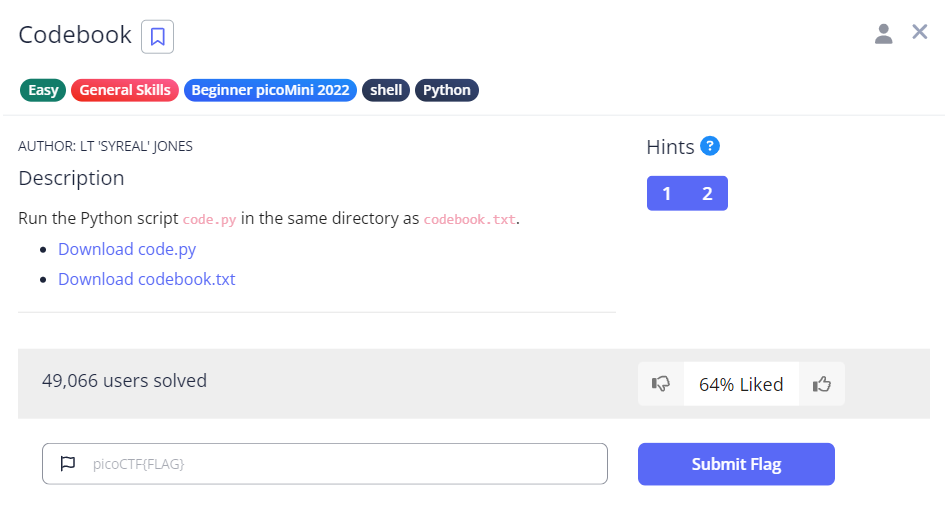
Task: Download code.py file
Action: point(127,249)
